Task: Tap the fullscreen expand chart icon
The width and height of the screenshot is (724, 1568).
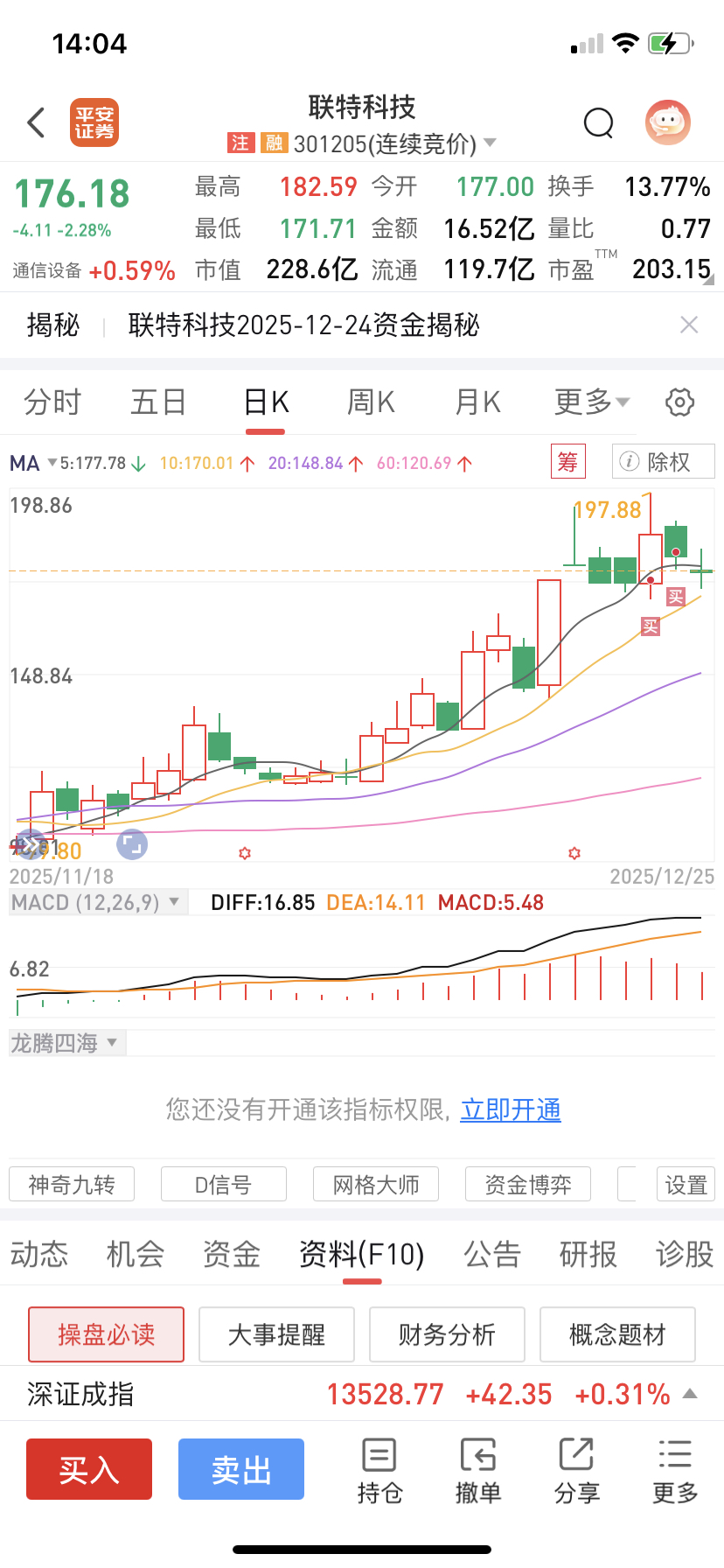Action: tap(132, 844)
